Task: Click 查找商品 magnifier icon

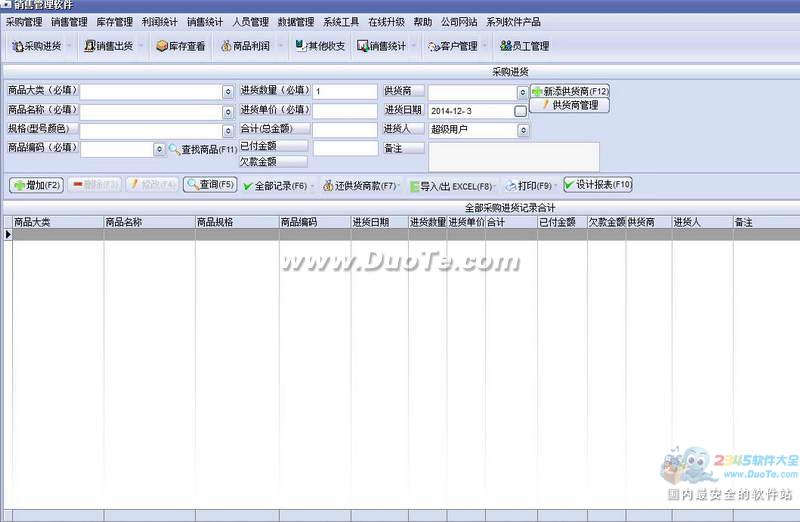Action: [x=173, y=149]
